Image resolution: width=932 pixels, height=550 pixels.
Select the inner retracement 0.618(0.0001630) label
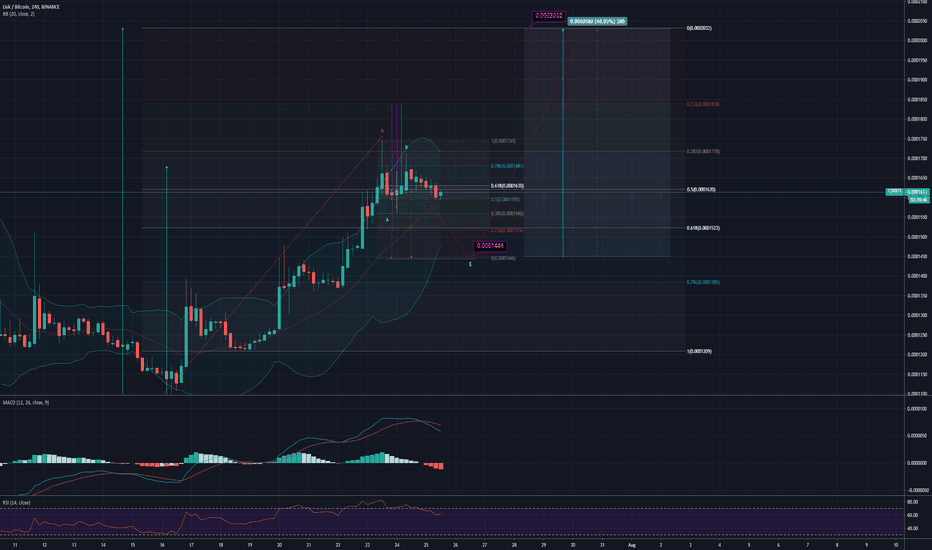point(507,186)
